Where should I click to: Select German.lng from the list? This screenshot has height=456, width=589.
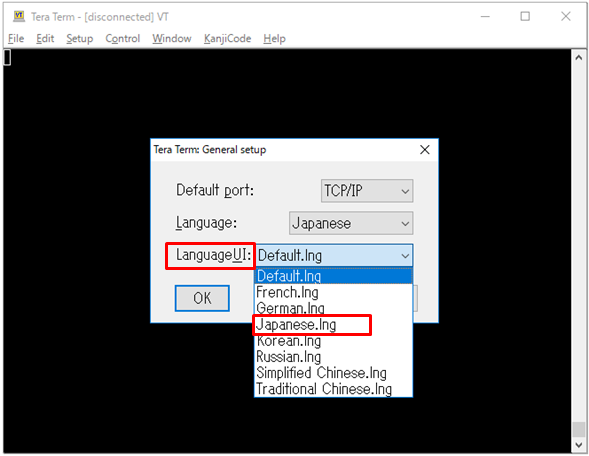point(333,308)
